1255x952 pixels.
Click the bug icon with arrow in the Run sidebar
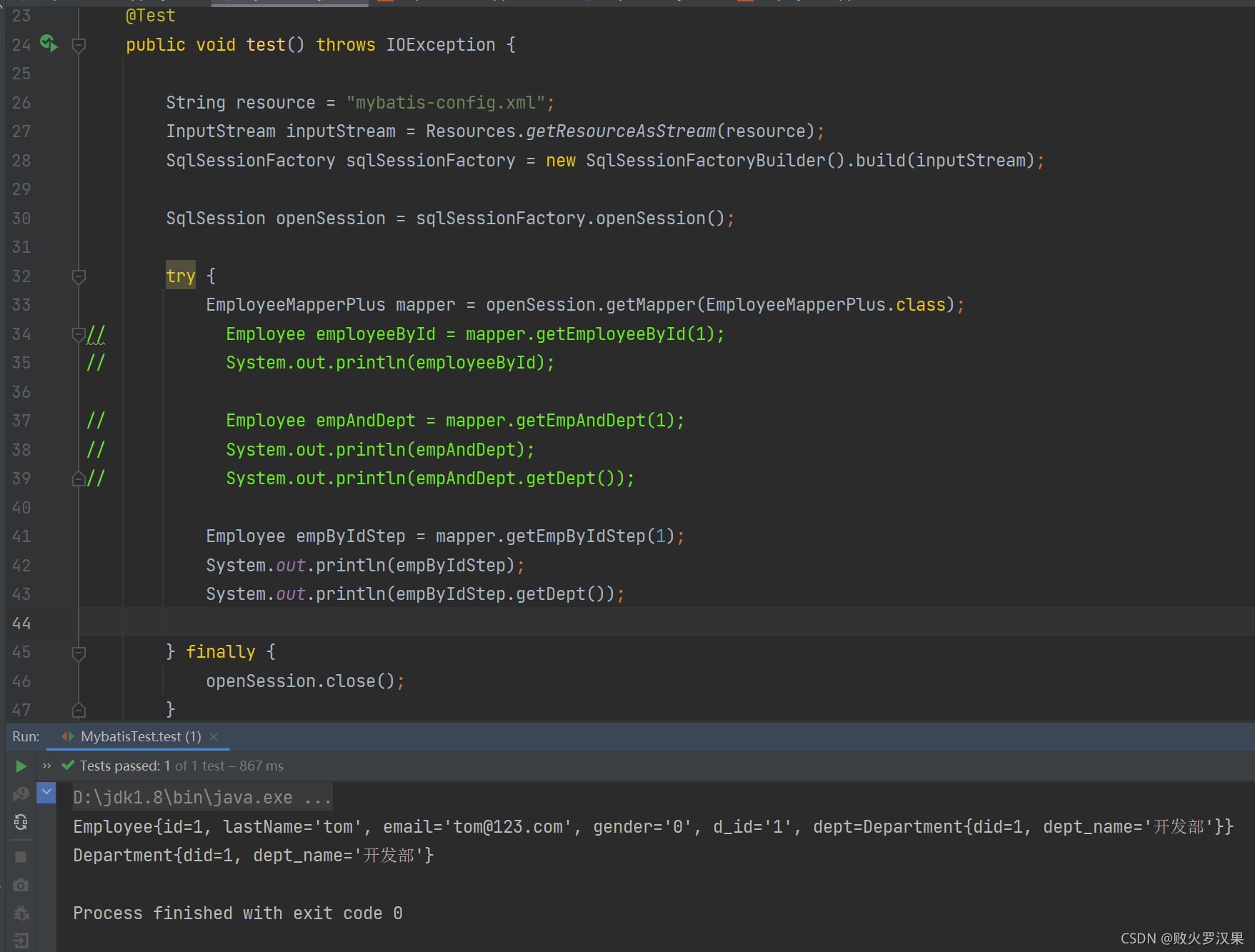tap(21, 913)
